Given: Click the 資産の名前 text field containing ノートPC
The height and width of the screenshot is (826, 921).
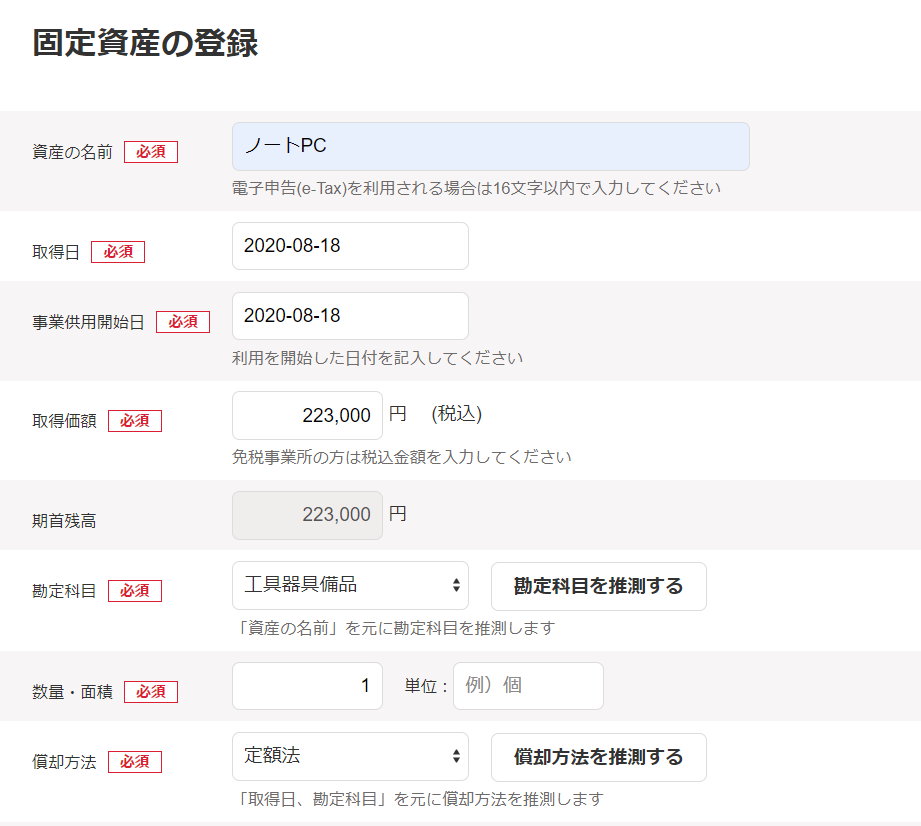Looking at the screenshot, I should click(x=490, y=146).
